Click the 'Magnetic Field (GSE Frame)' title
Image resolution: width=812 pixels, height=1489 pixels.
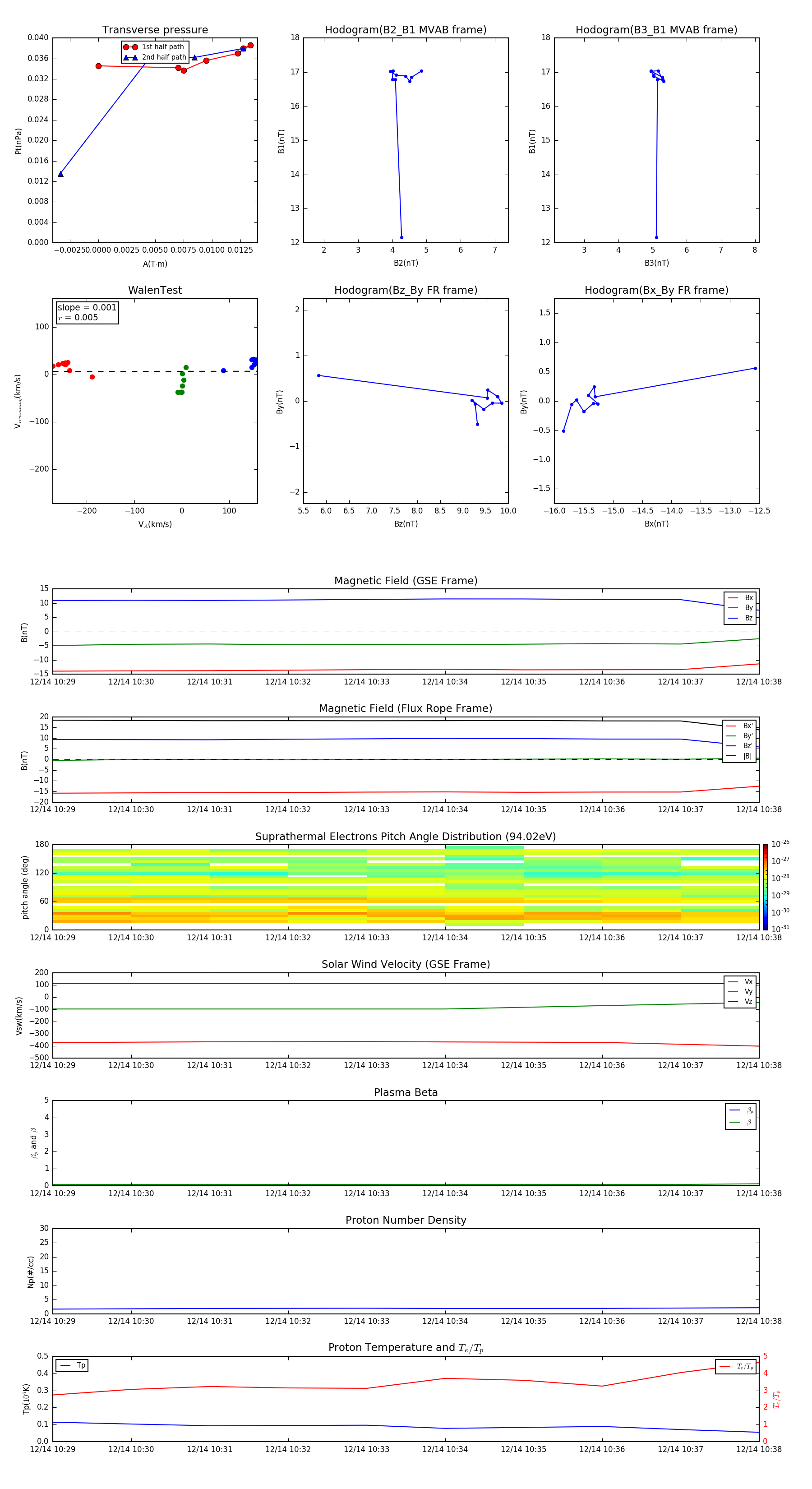coord(406,581)
